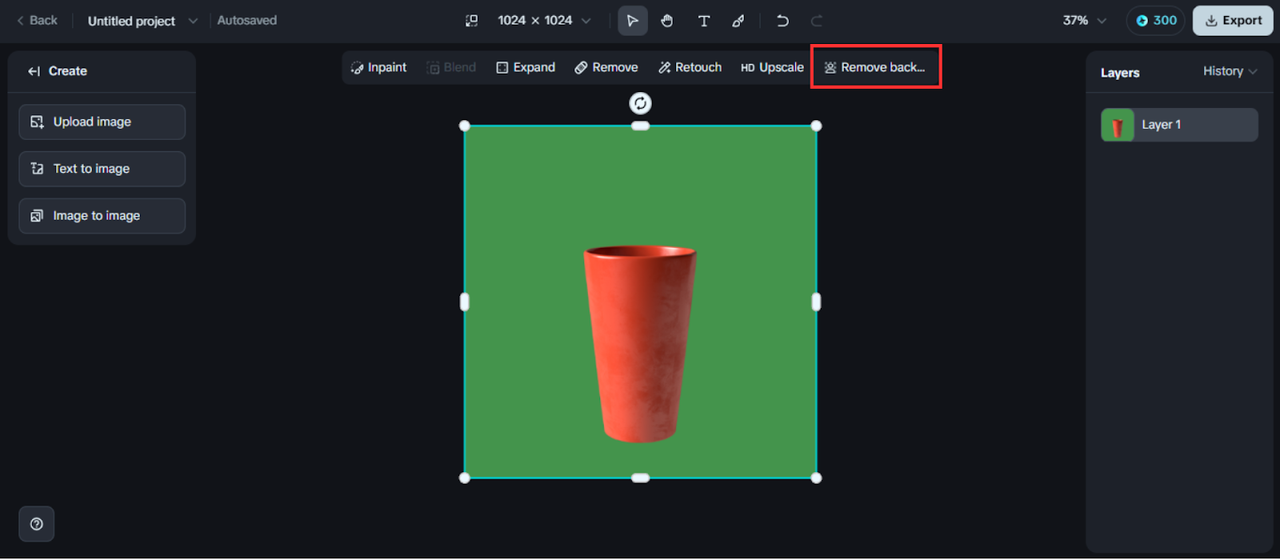Image resolution: width=1280 pixels, height=560 pixels.
Task: Open the Untitled project name dropdown
Action: point(143,21)
